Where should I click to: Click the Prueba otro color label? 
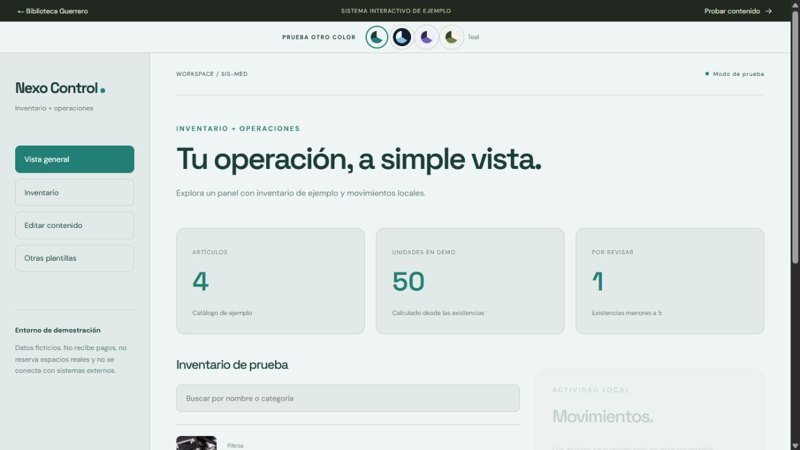pos(319,37)
